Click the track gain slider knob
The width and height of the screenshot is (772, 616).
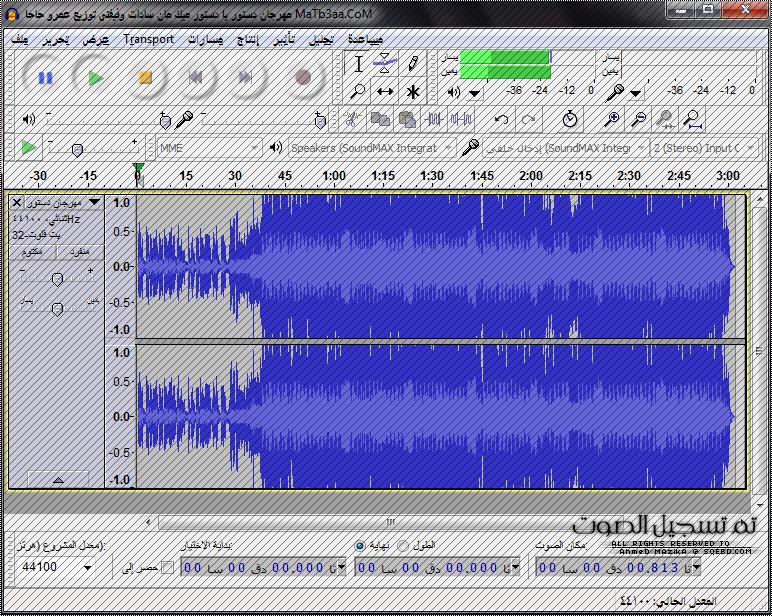click(x=57, y=279)
